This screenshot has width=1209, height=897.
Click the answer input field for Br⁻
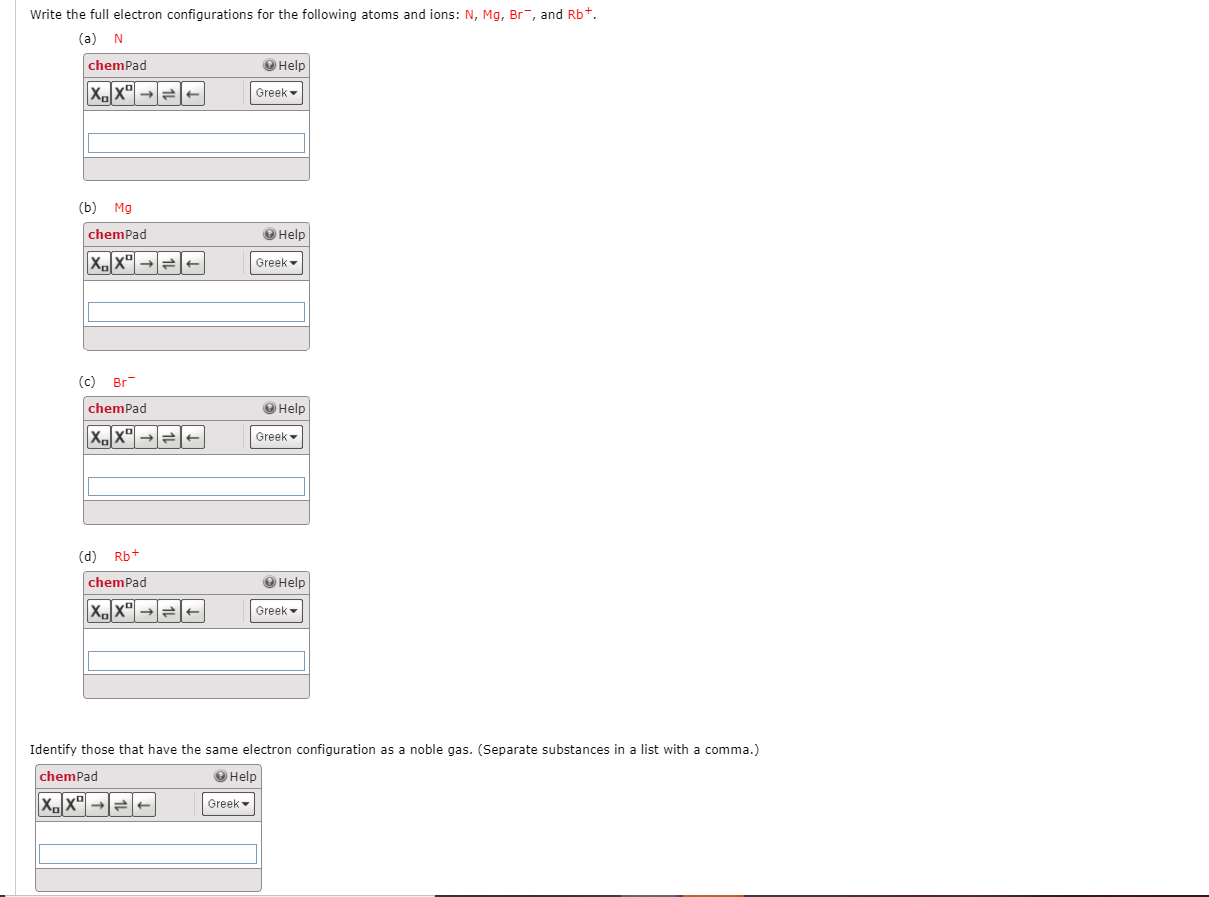pyautogui.click(x=196, y=486)
